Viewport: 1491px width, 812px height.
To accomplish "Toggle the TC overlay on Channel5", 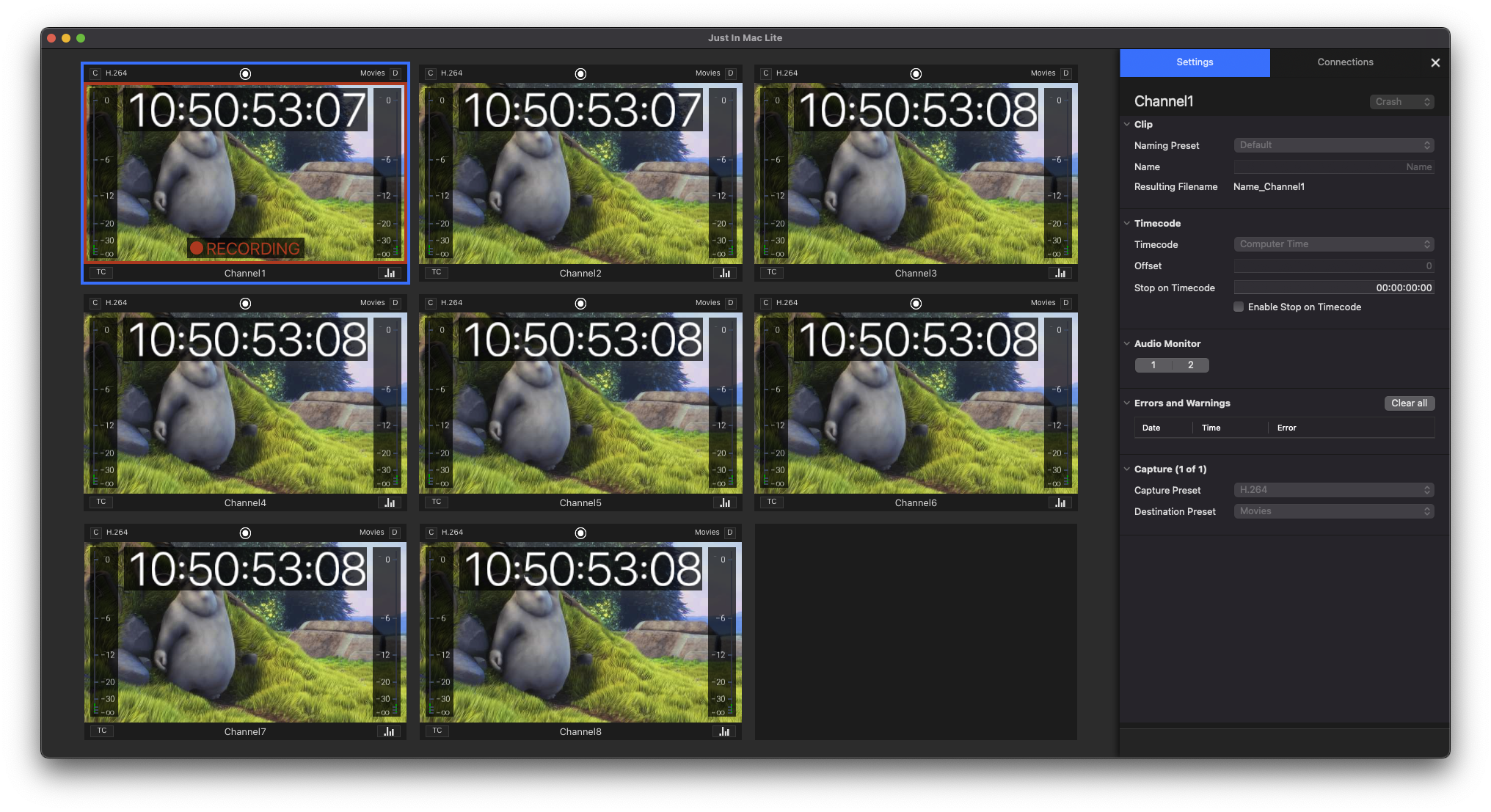I will pos(437,502).
